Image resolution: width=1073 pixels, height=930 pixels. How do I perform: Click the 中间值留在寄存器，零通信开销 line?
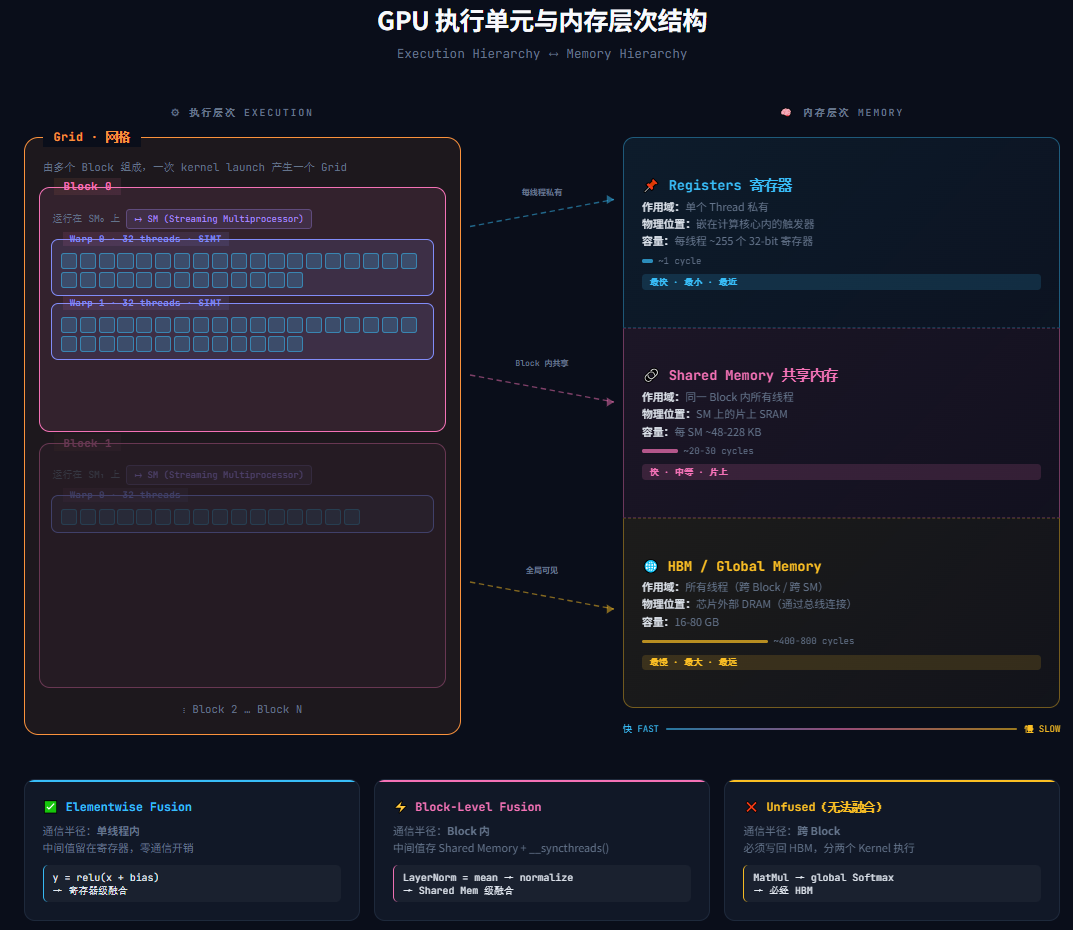pyautogui.click(x=118, y=848)
